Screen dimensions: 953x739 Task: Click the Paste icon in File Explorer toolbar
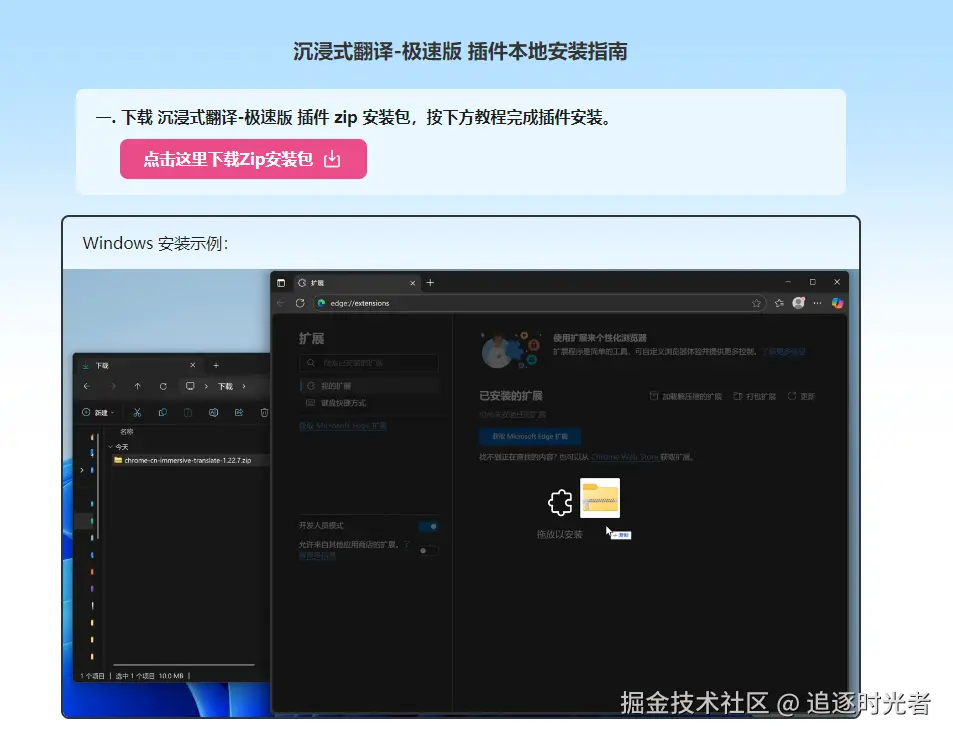(x=188, y=413)
